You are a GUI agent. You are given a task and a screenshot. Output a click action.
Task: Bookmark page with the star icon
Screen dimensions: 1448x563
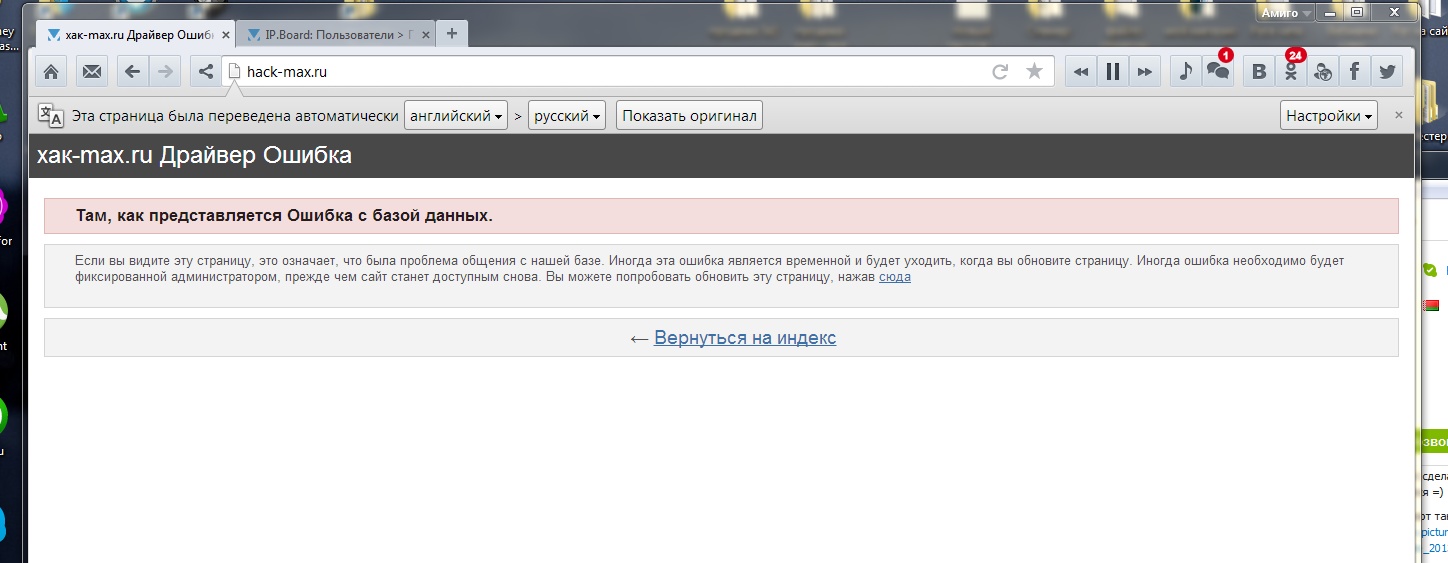[1034, 72]
